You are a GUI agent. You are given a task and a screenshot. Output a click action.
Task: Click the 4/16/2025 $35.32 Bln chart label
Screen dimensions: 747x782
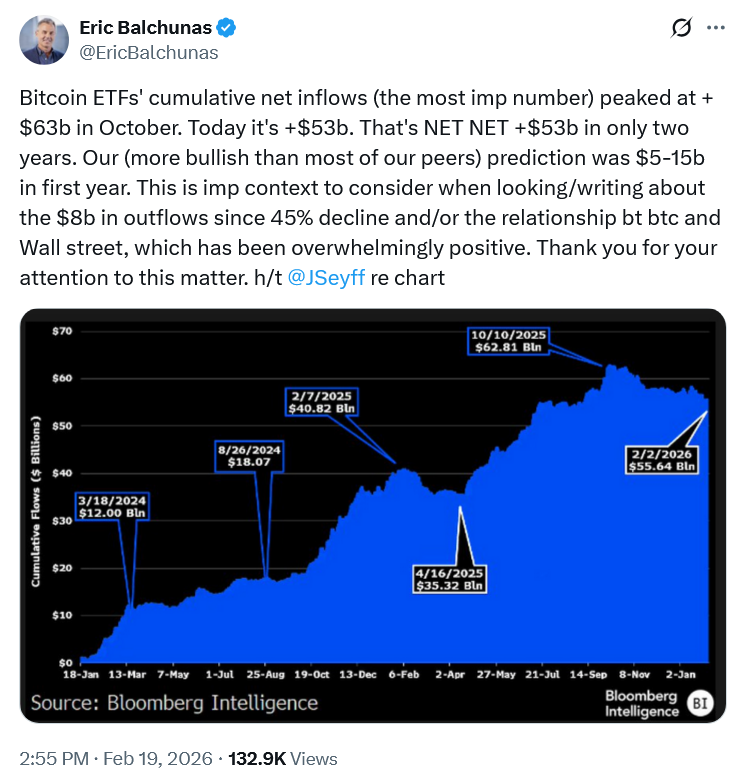tap(449, 578)
